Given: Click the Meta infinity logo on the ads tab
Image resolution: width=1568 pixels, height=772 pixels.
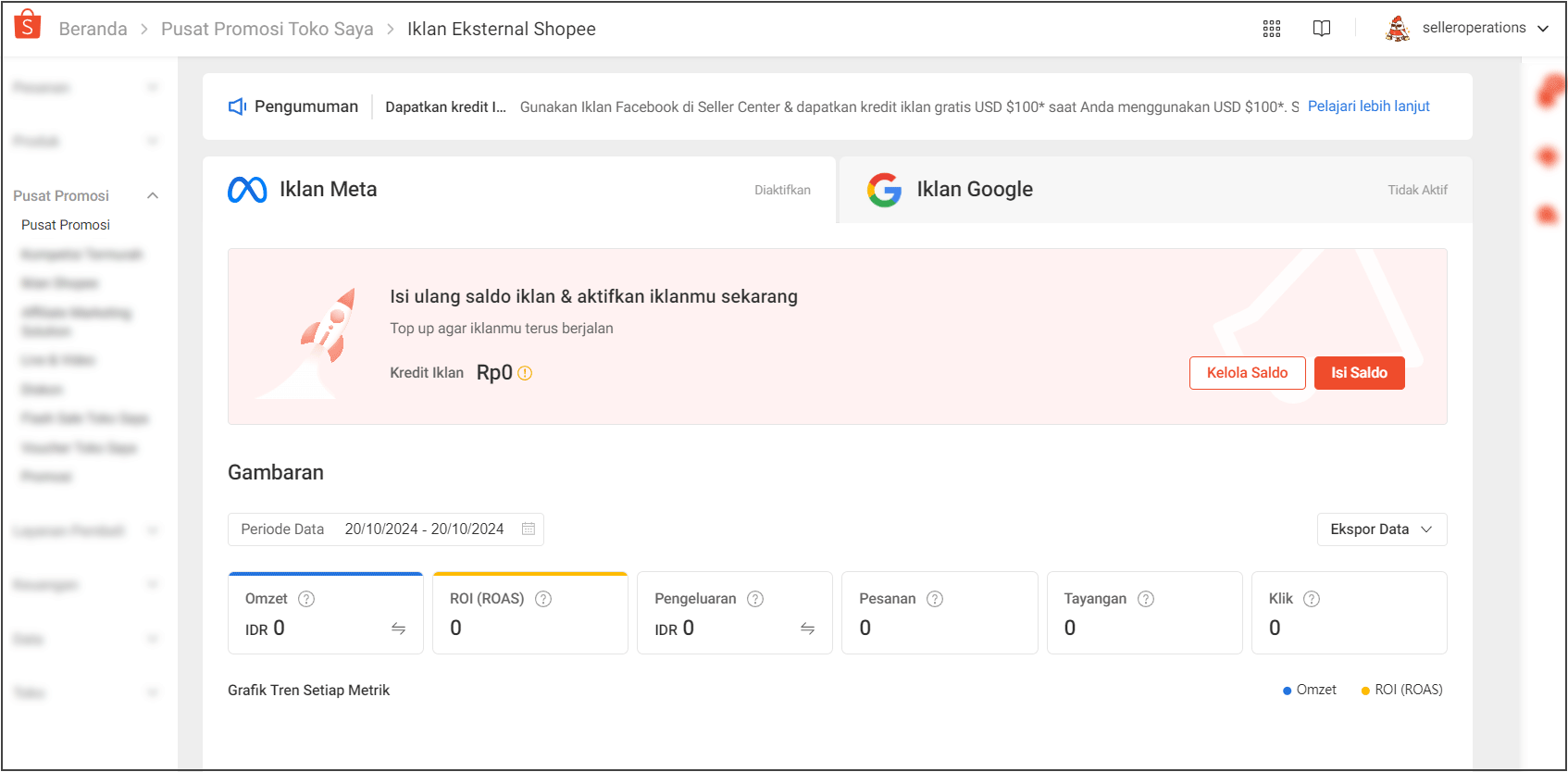Looking at the screenshot, I should tap(246, 189).
